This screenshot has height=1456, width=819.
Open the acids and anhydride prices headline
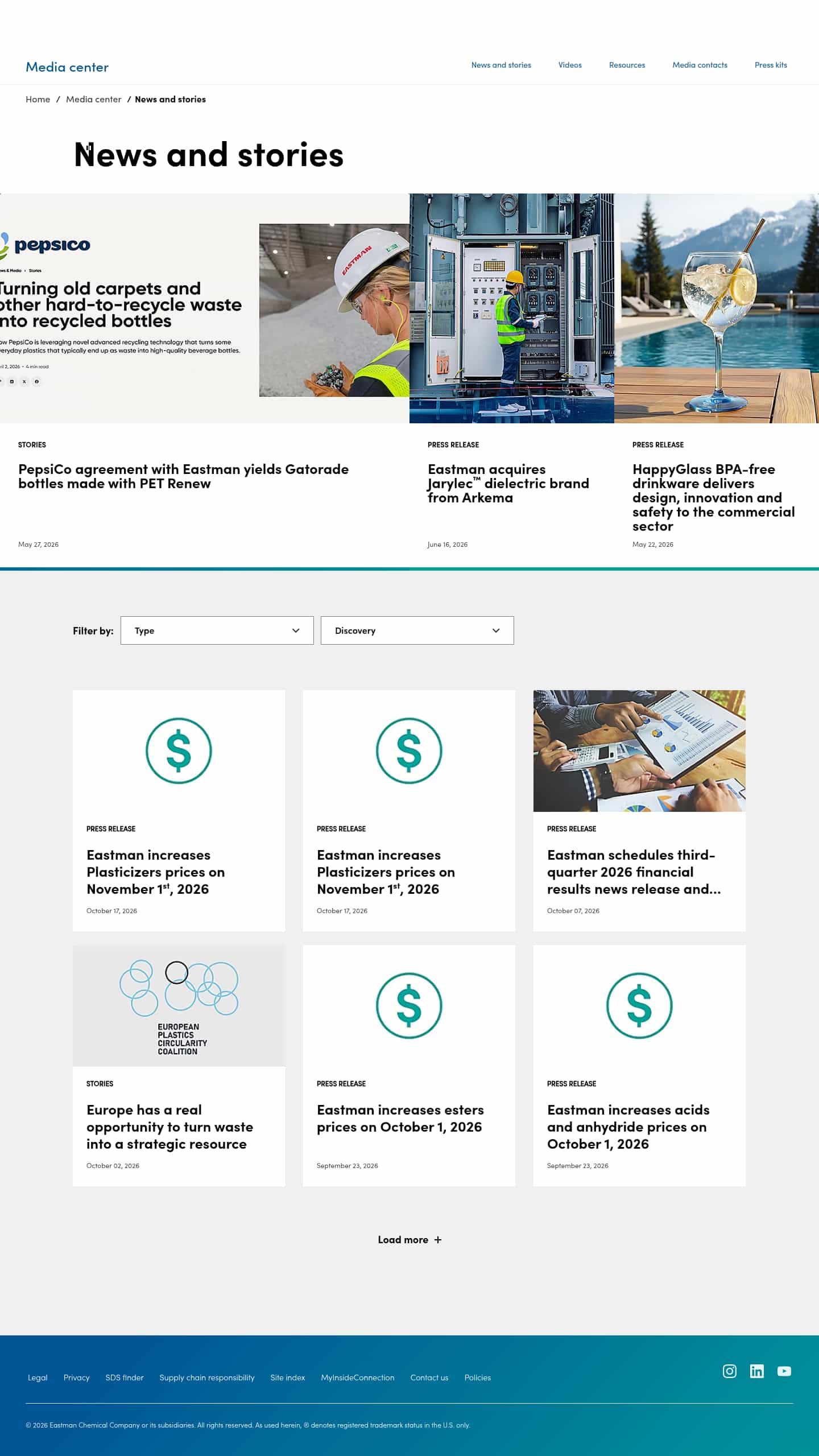click(x=628, y=1127)
